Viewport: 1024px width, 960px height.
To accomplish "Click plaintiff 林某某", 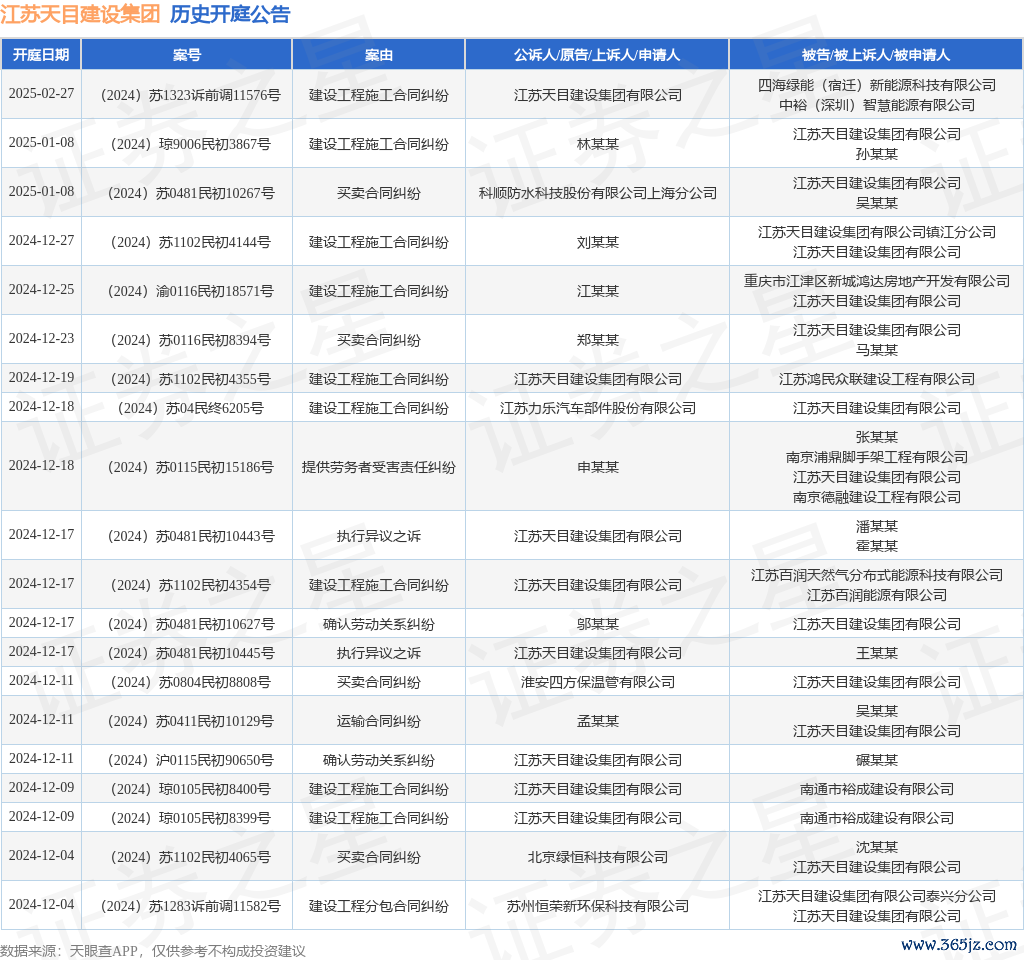I will pos(598,144).
